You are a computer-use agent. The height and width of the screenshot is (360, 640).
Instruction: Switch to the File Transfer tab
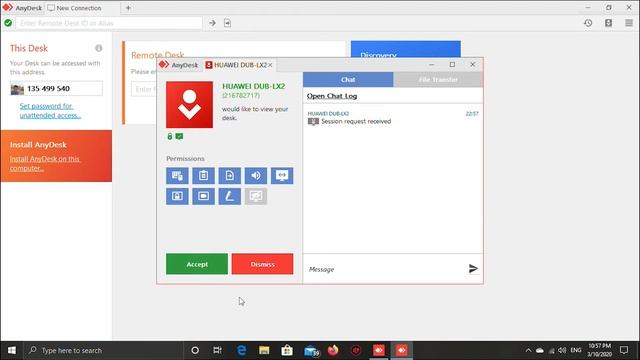coord(438,80)
